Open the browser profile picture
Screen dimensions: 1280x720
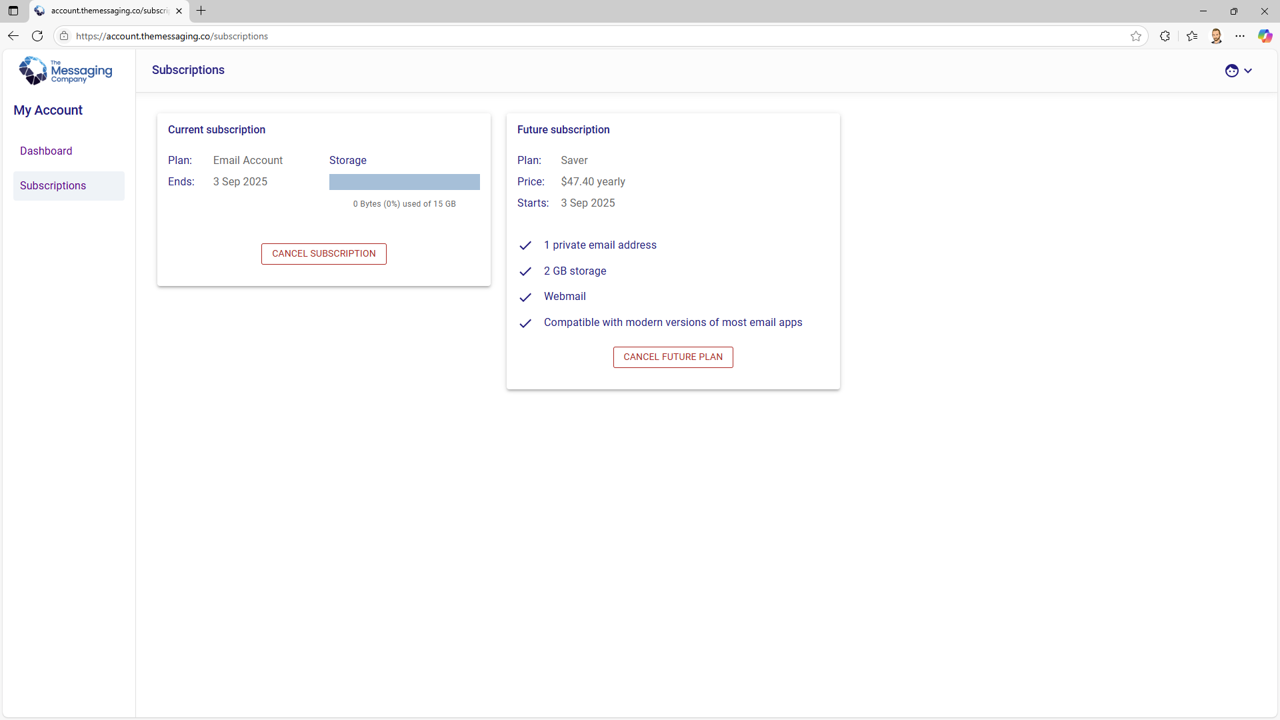tap(1216, 36)
